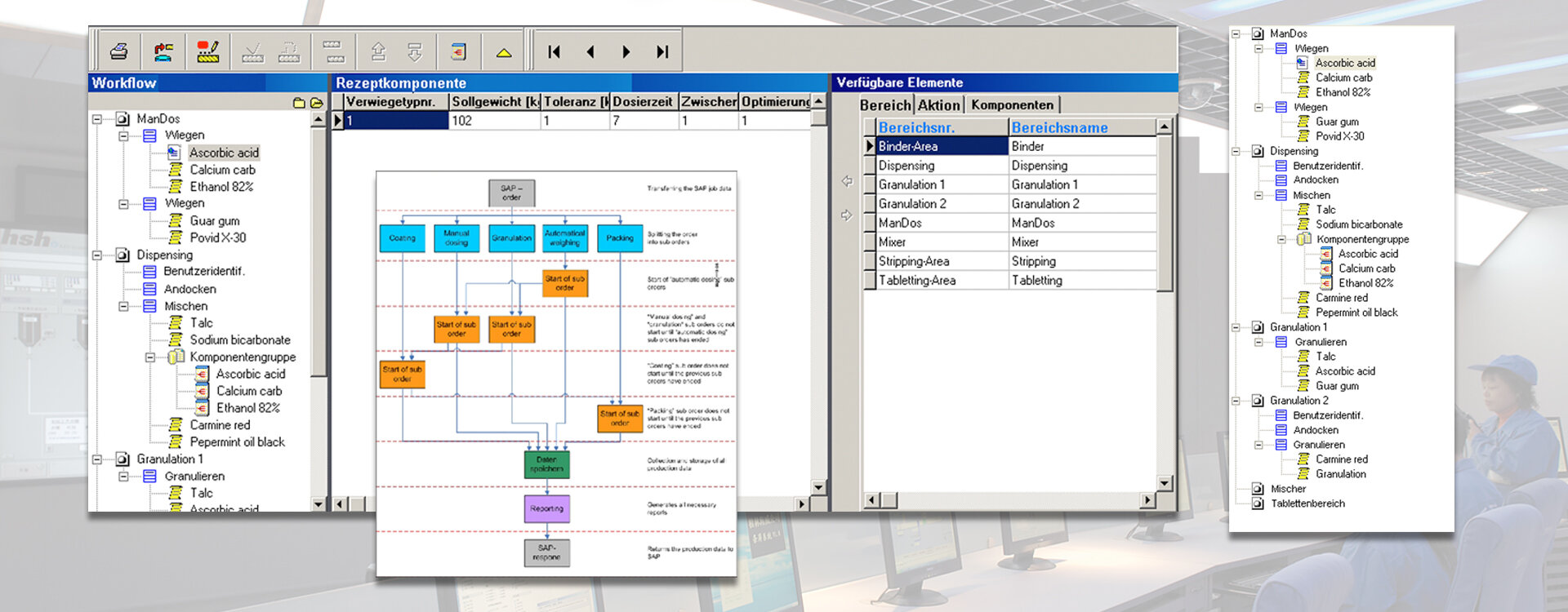Click the greyed move up arrow icon
1568x612 pixels.
click(x=378, y=52)
